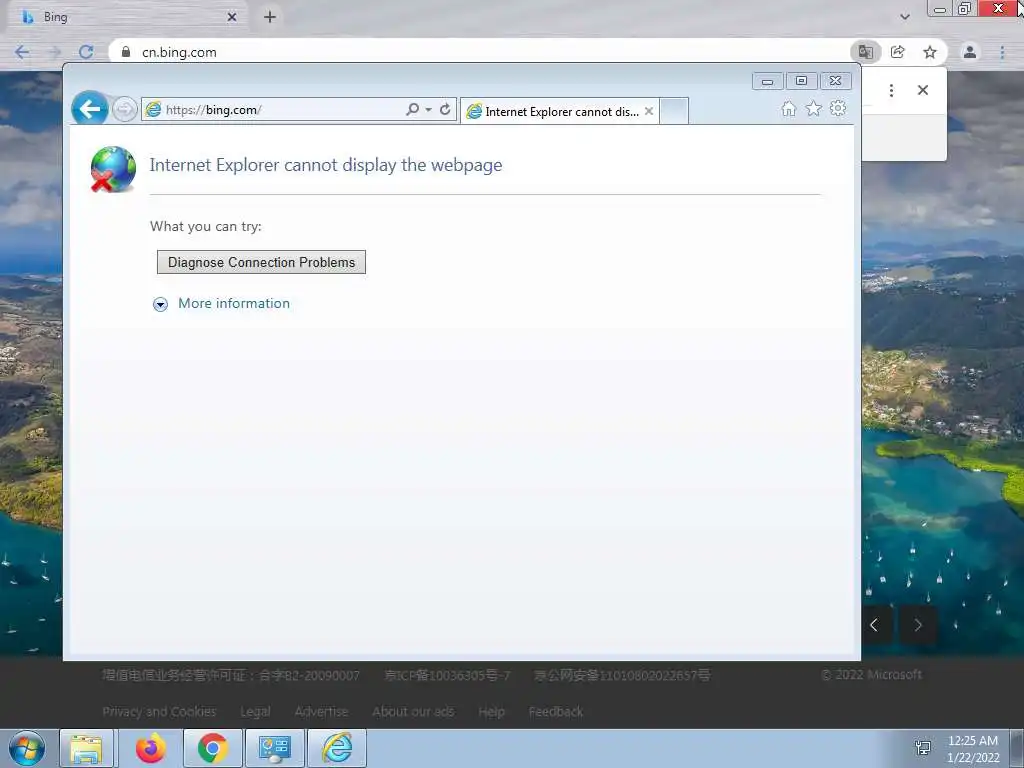The height and width of the screenshot is (768, 1024).
Task: Select the Bing tab in Chrome
Action: coord(127,17)
